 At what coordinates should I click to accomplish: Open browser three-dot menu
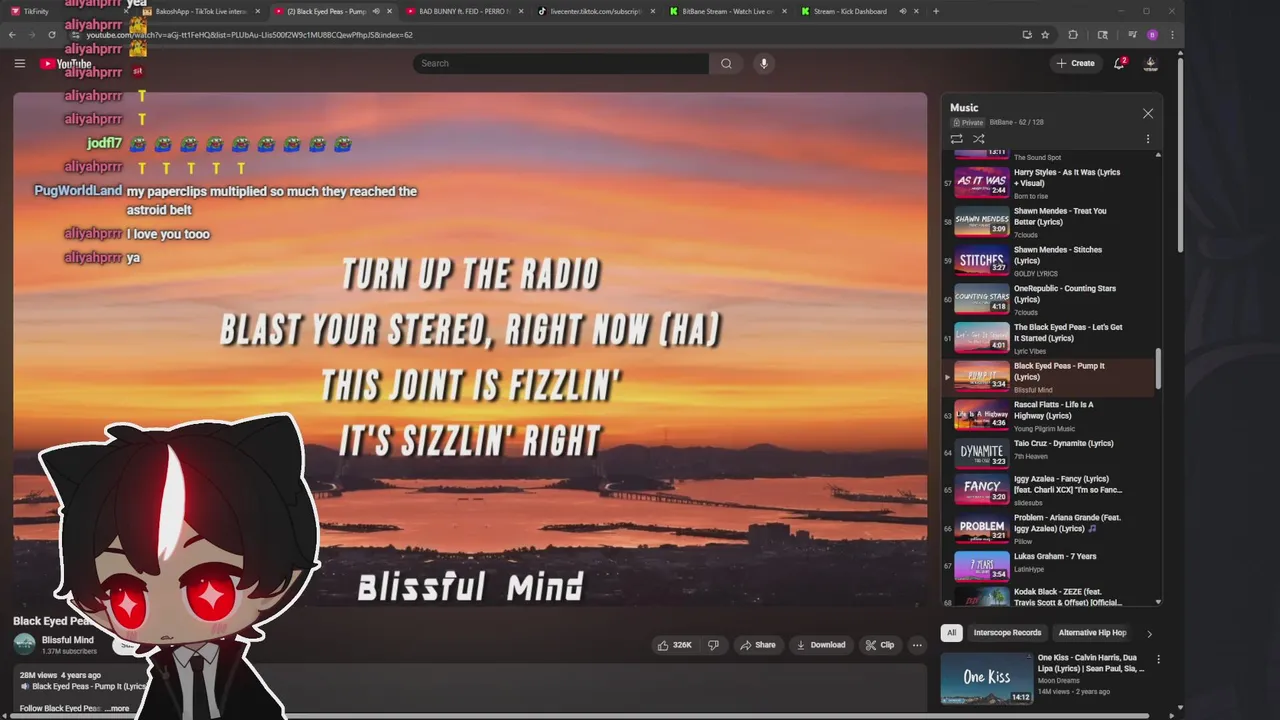1172,35
